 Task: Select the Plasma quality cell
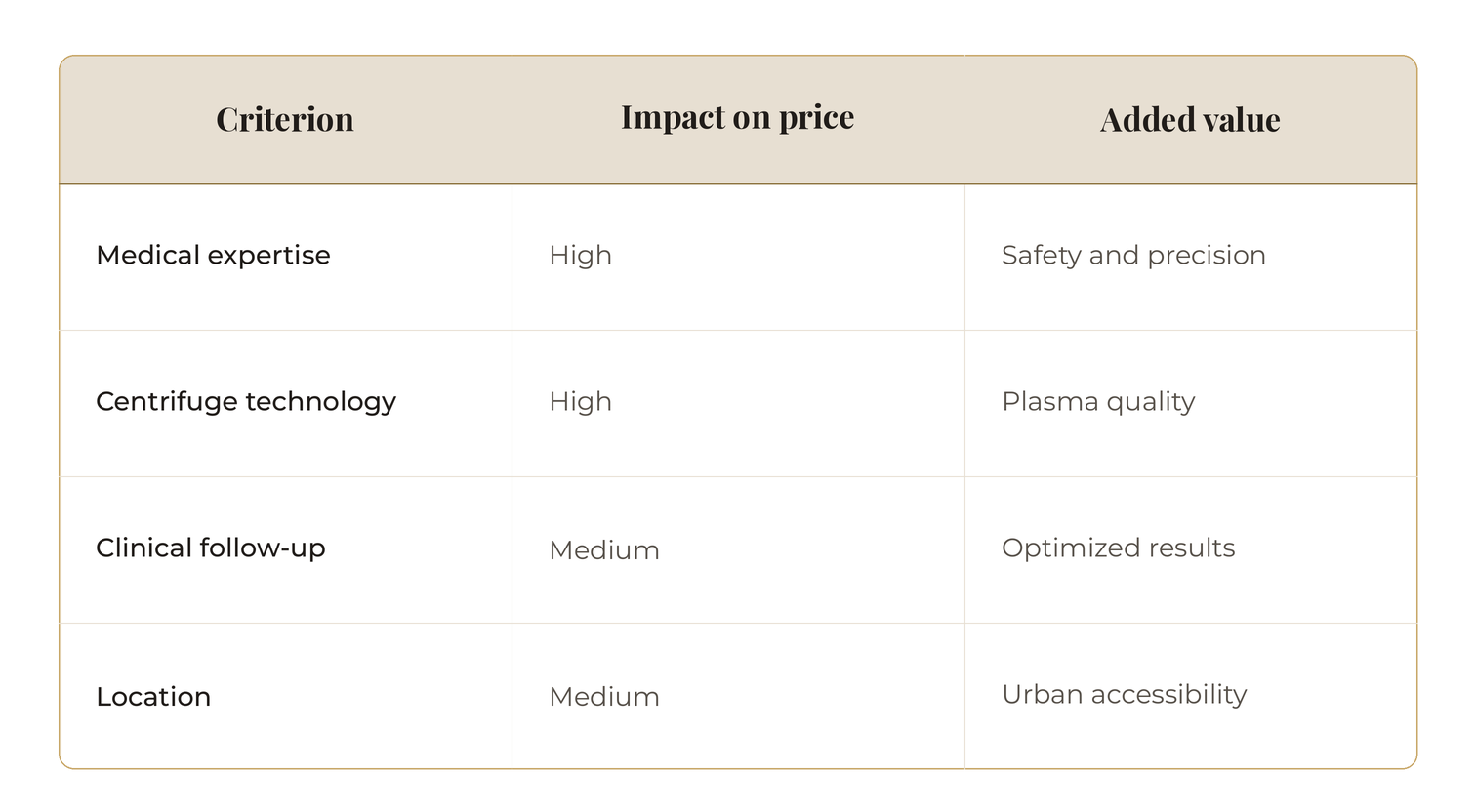coord(1190,404)
